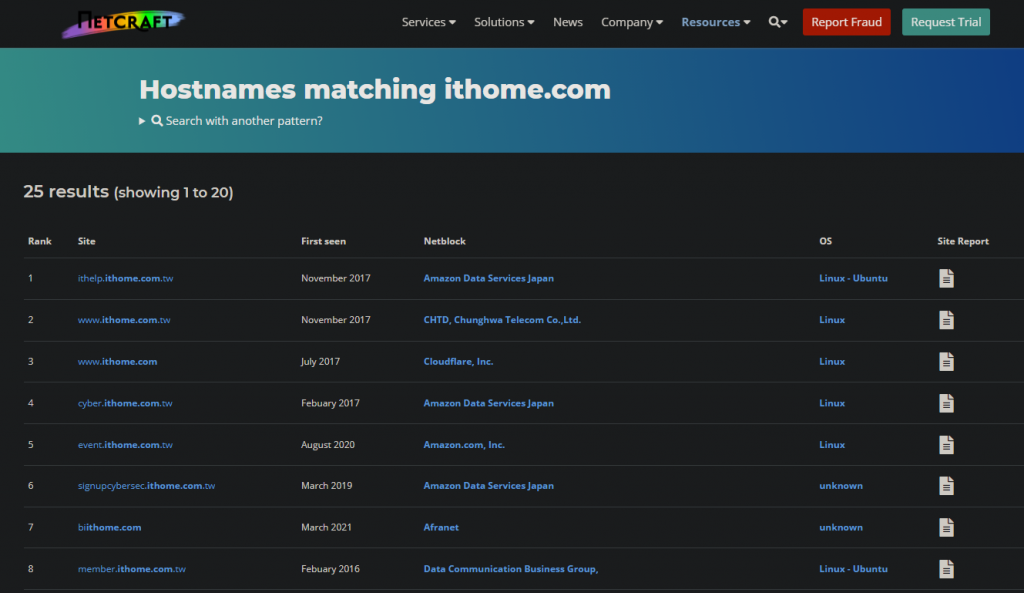The height and width of the screenshot is (593, 1024).
Task: Click CHTD, Chunghwa Telecom Co.,Ltd. netblock
Action: click(502, 320)
